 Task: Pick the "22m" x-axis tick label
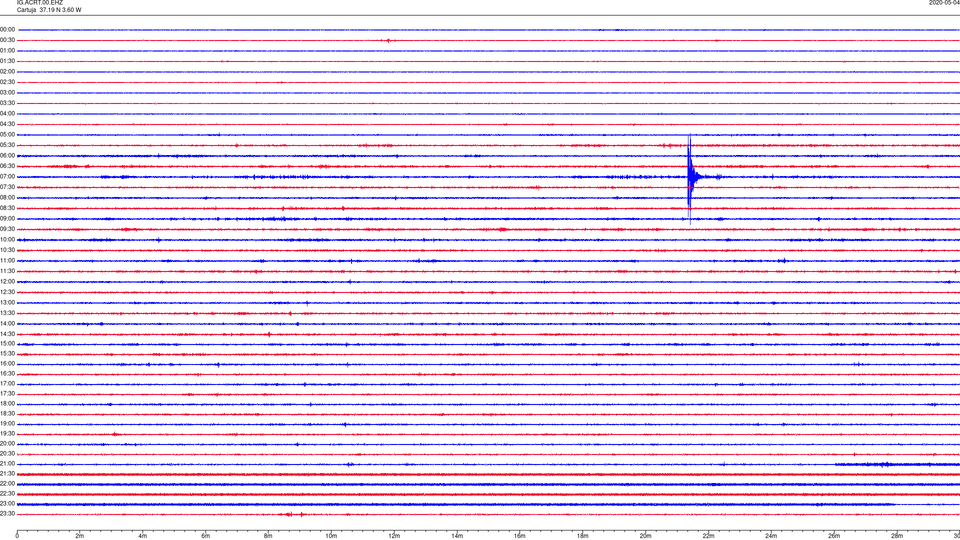click(x=708, y=536)
